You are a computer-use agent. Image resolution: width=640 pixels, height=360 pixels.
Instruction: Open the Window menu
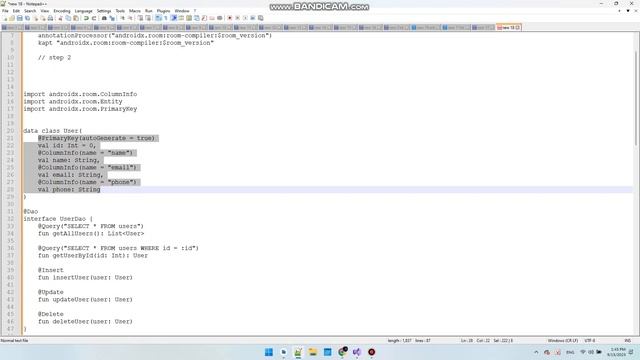182,11
